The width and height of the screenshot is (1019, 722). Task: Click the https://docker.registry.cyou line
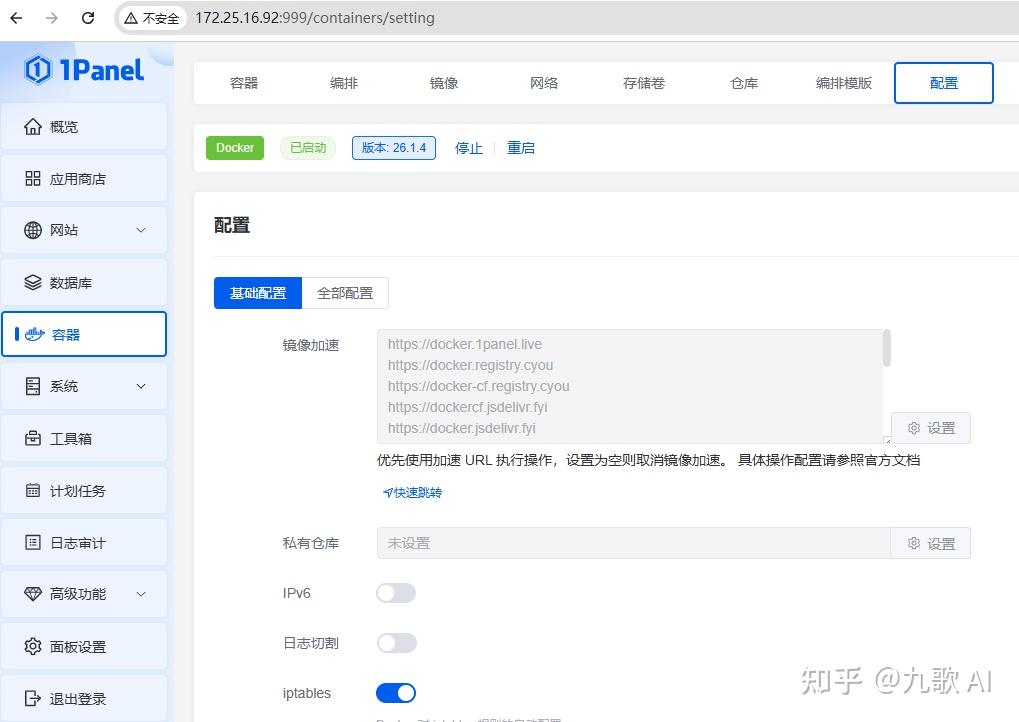pyautogui.click(x=471, y=365)
